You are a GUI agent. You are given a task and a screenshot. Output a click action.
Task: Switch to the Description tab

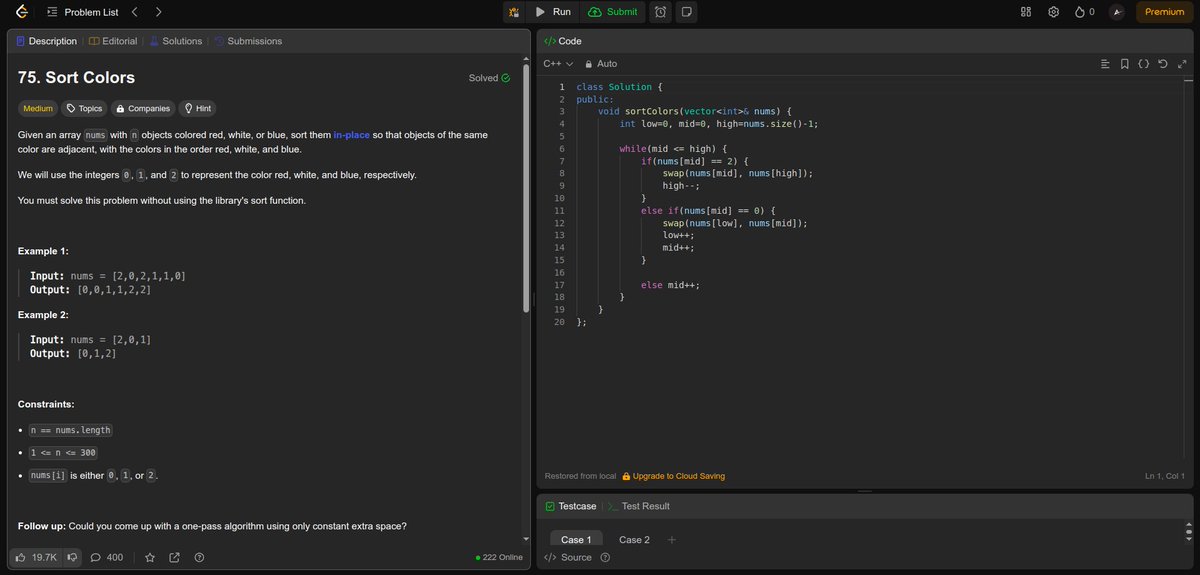coord(46,41)
